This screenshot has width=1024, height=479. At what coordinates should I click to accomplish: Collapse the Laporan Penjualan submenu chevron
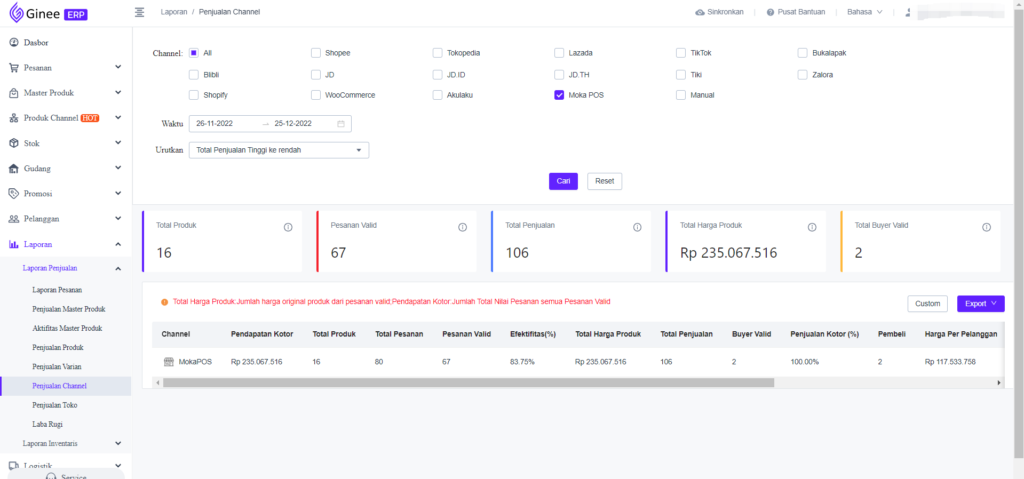click(118, 269)
